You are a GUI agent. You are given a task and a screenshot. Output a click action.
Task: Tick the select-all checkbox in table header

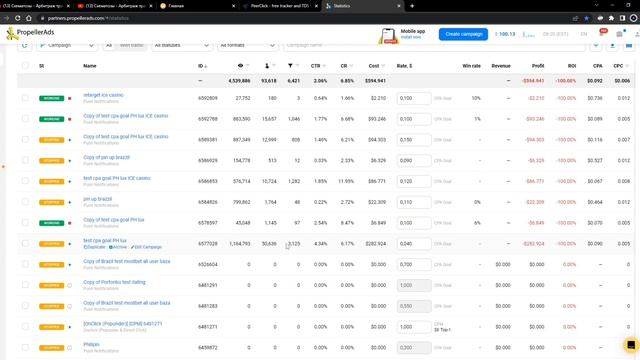(x=25, y=66)
